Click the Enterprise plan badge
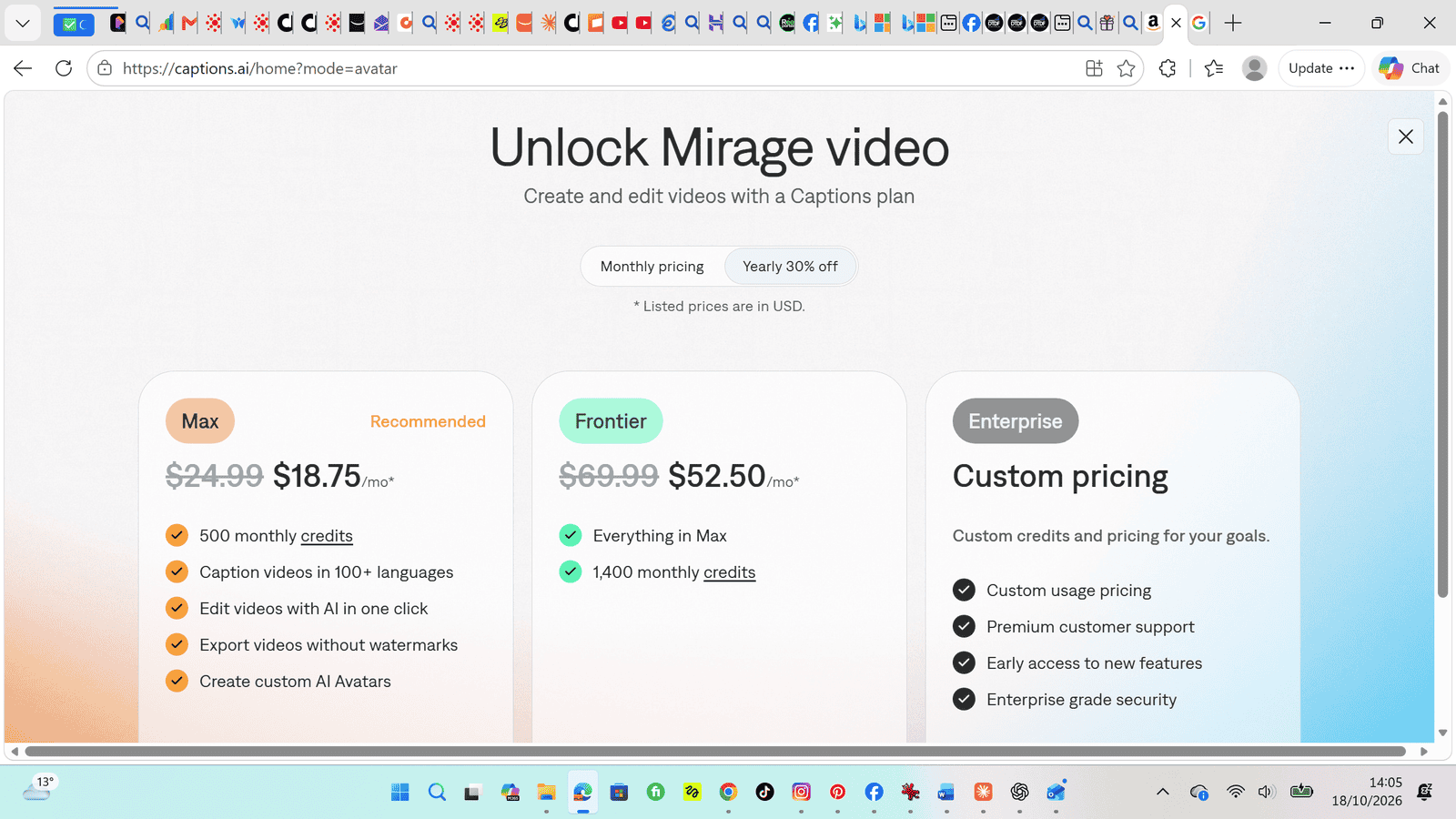This screenshot has height=819, width=1456. coord(1016,421)
